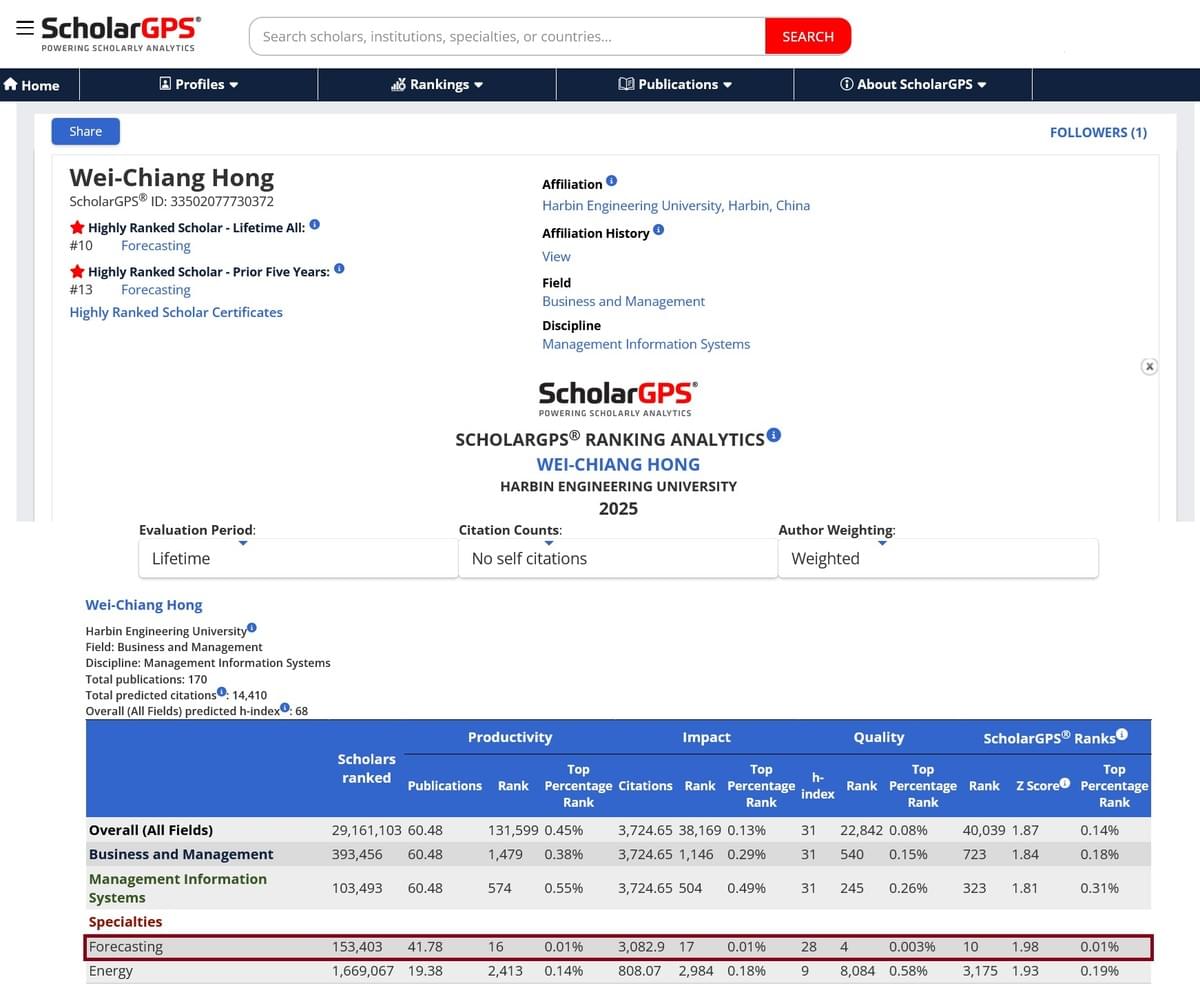Open the Rankings menu
This screenshot has width=1200, height=984.
click(x=437, y=84)
